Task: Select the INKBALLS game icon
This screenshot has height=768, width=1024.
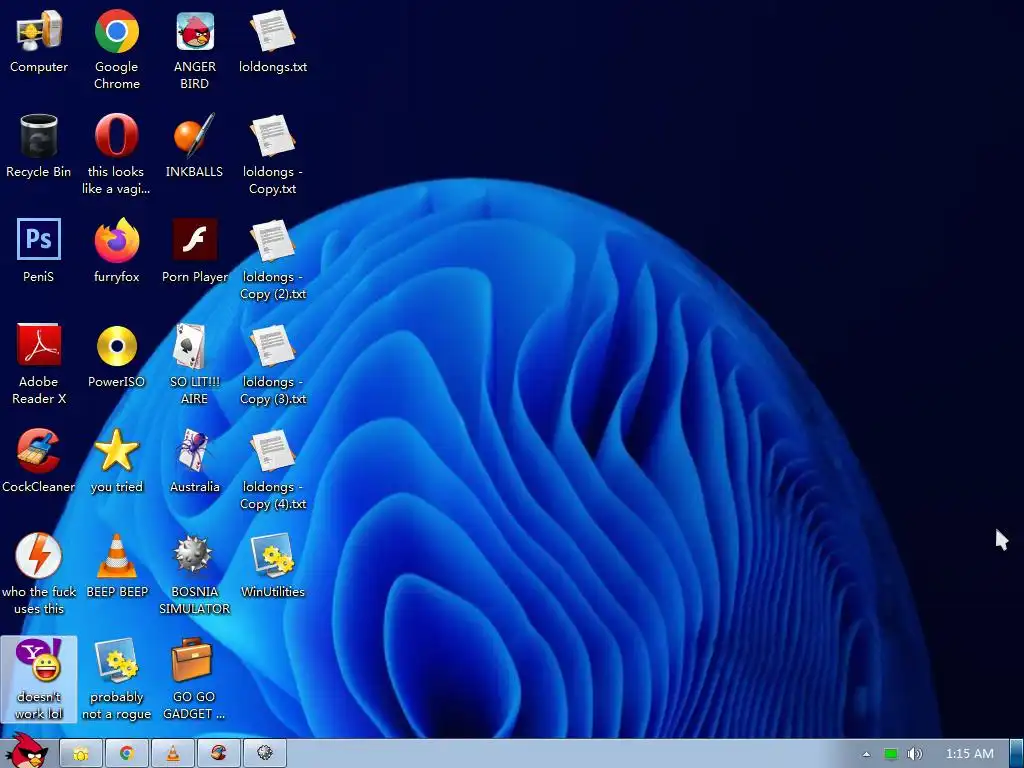Action: click(x=195, y=147)
